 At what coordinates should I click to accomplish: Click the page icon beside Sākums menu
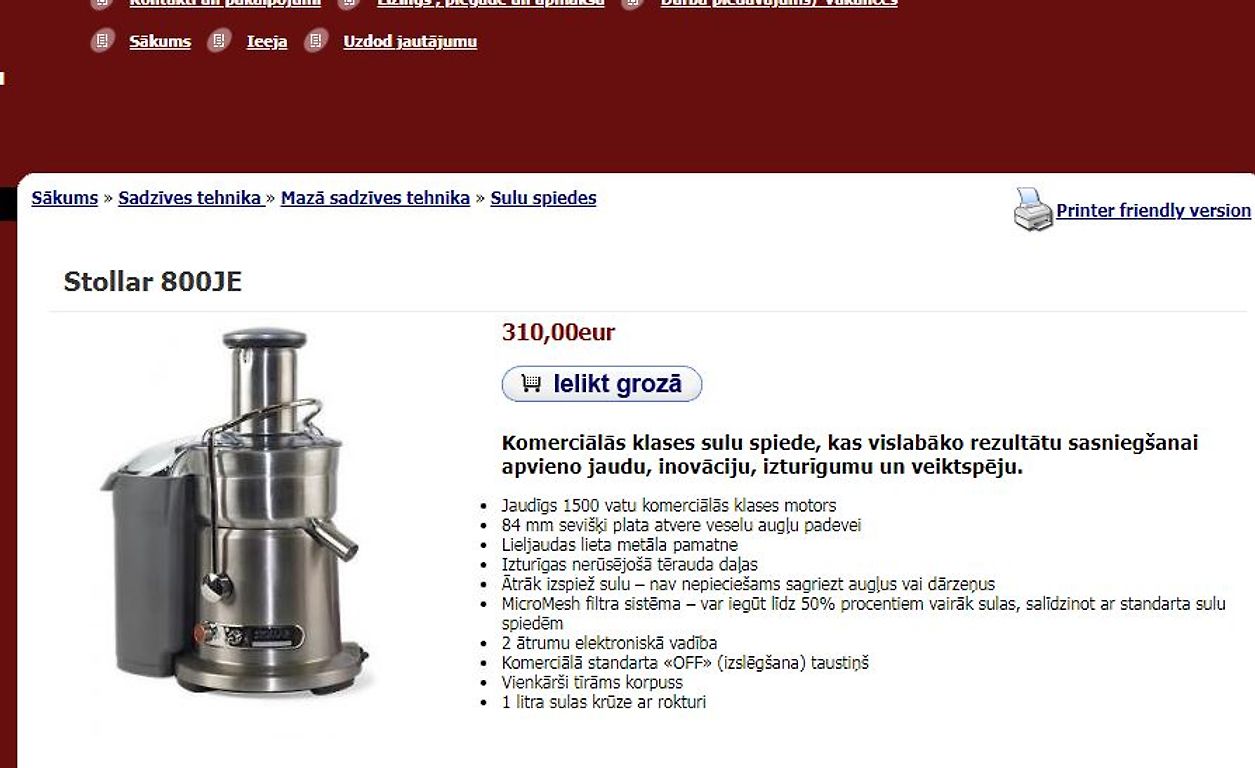pos(102,41)
